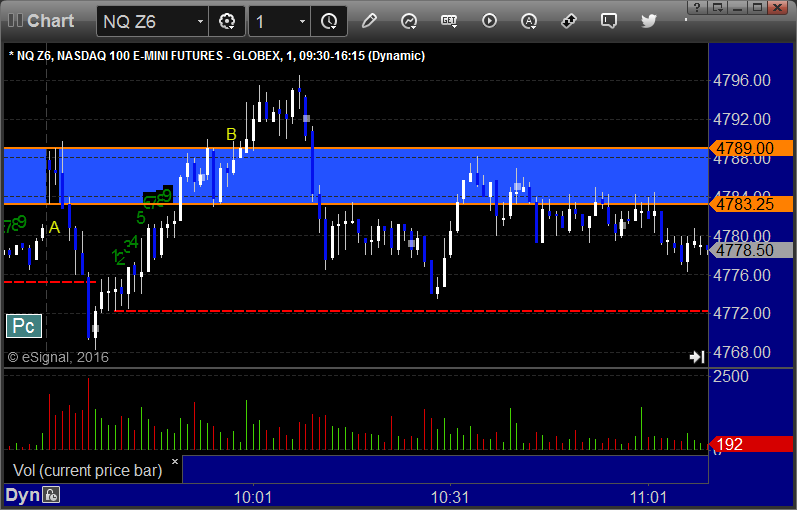Maximize the Chart window
The width and height of the screenshot is (797, 510).
(757, 7)
